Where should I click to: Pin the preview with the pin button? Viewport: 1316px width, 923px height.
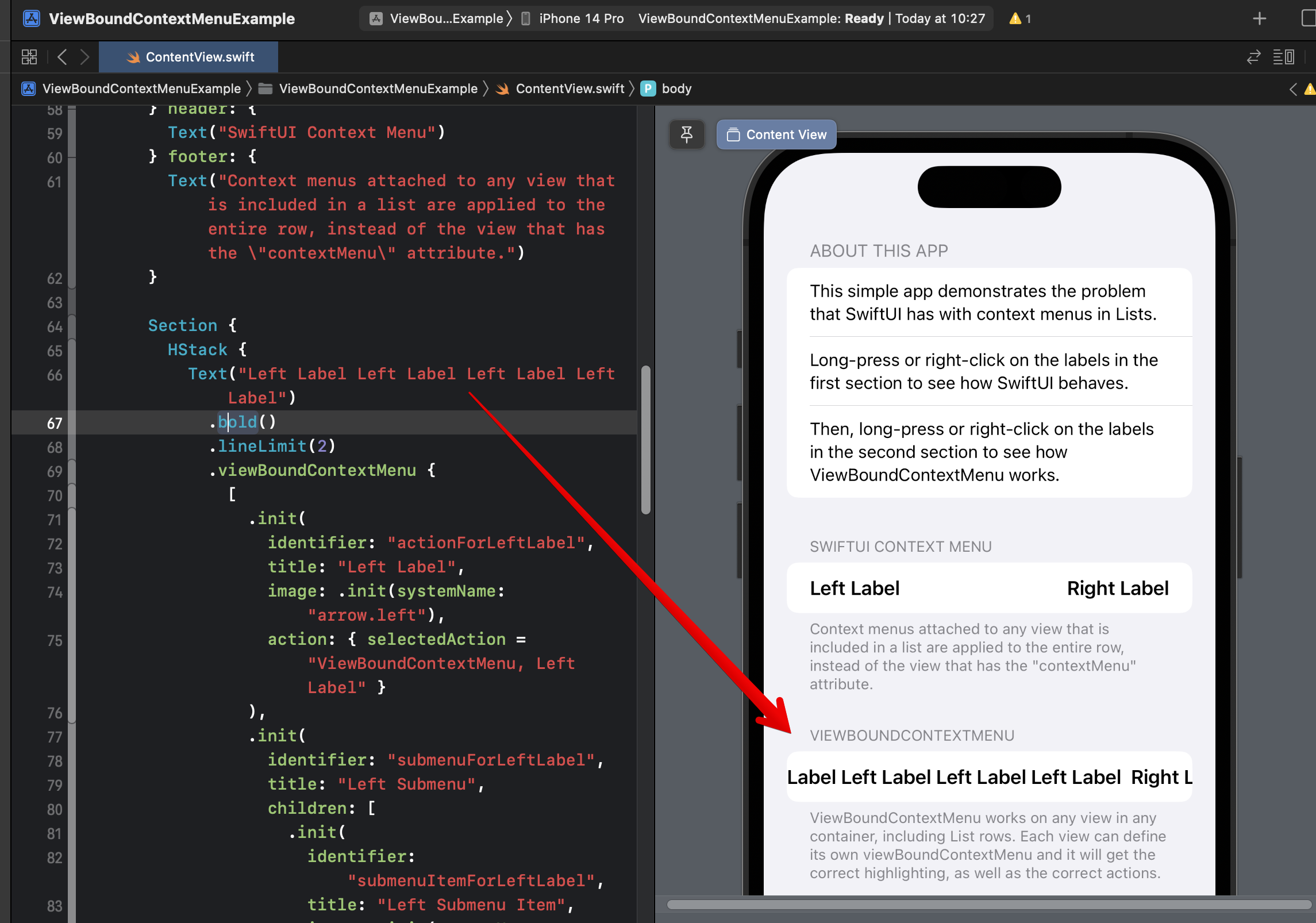point(687,134)
